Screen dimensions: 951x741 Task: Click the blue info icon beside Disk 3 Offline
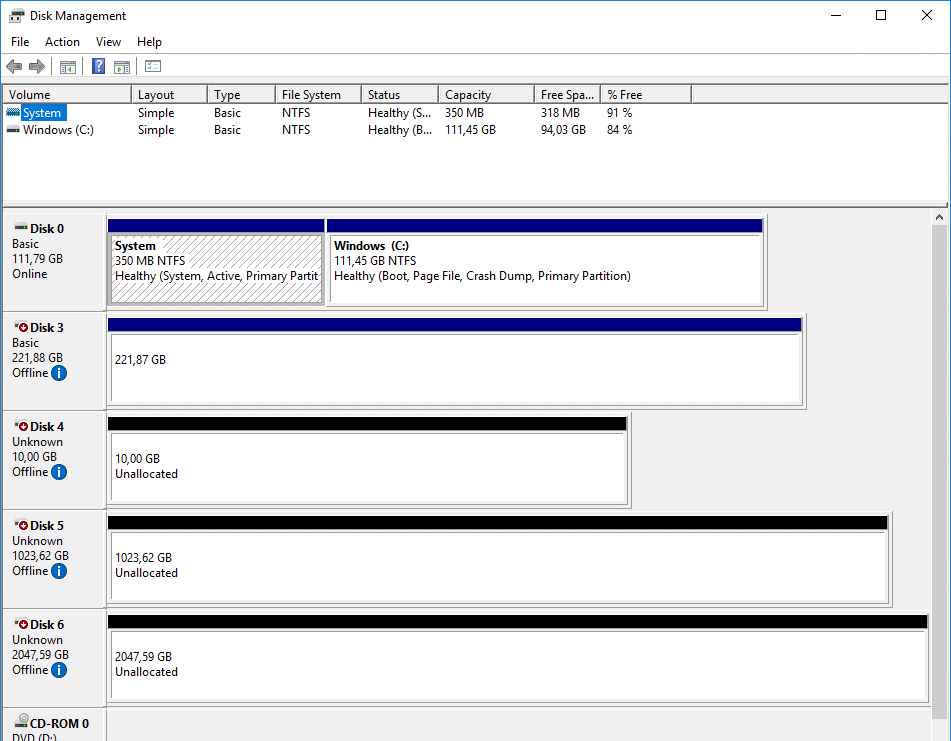(59, 373)
